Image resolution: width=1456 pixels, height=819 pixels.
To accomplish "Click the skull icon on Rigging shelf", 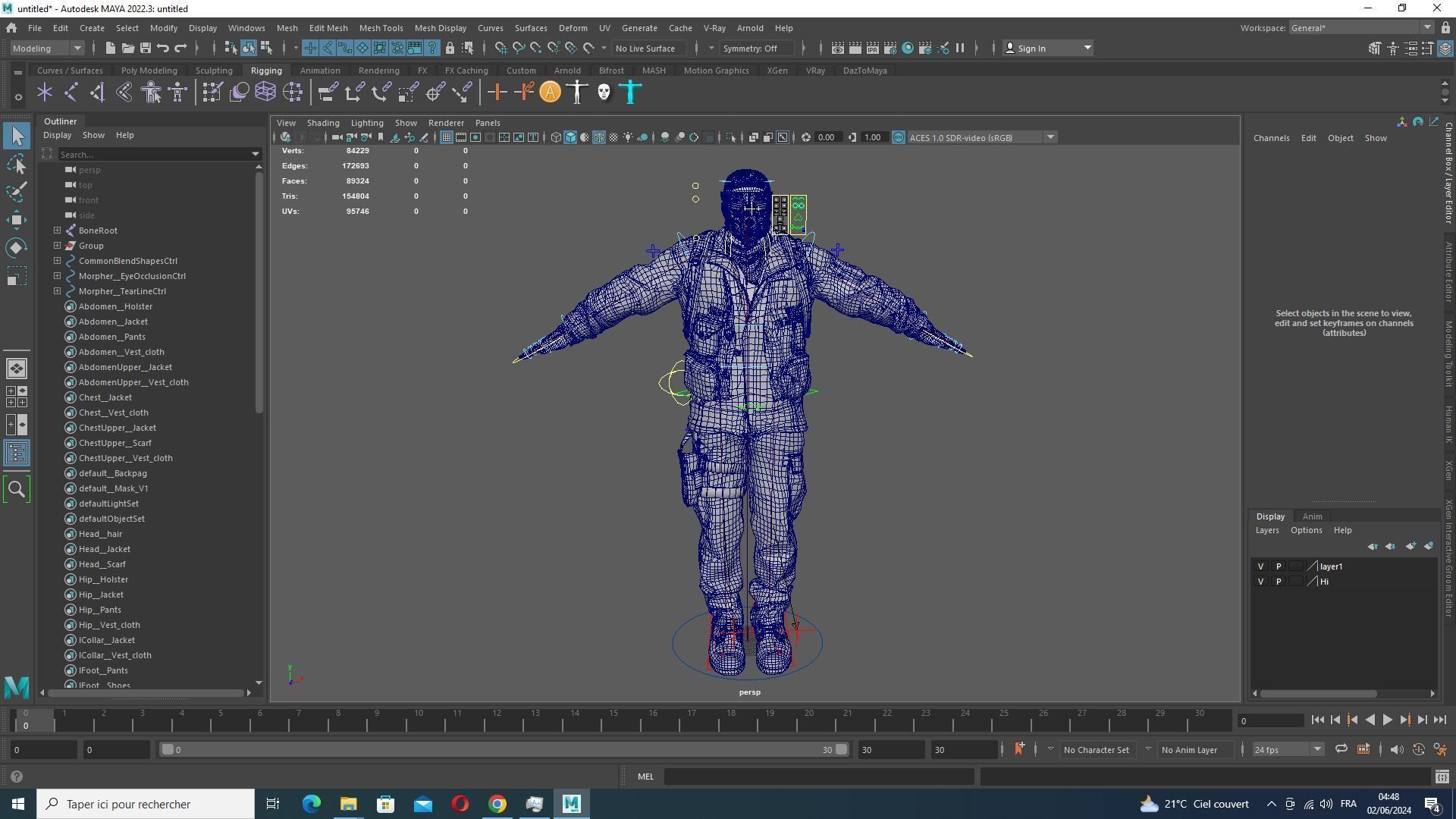I will (604, 93).
